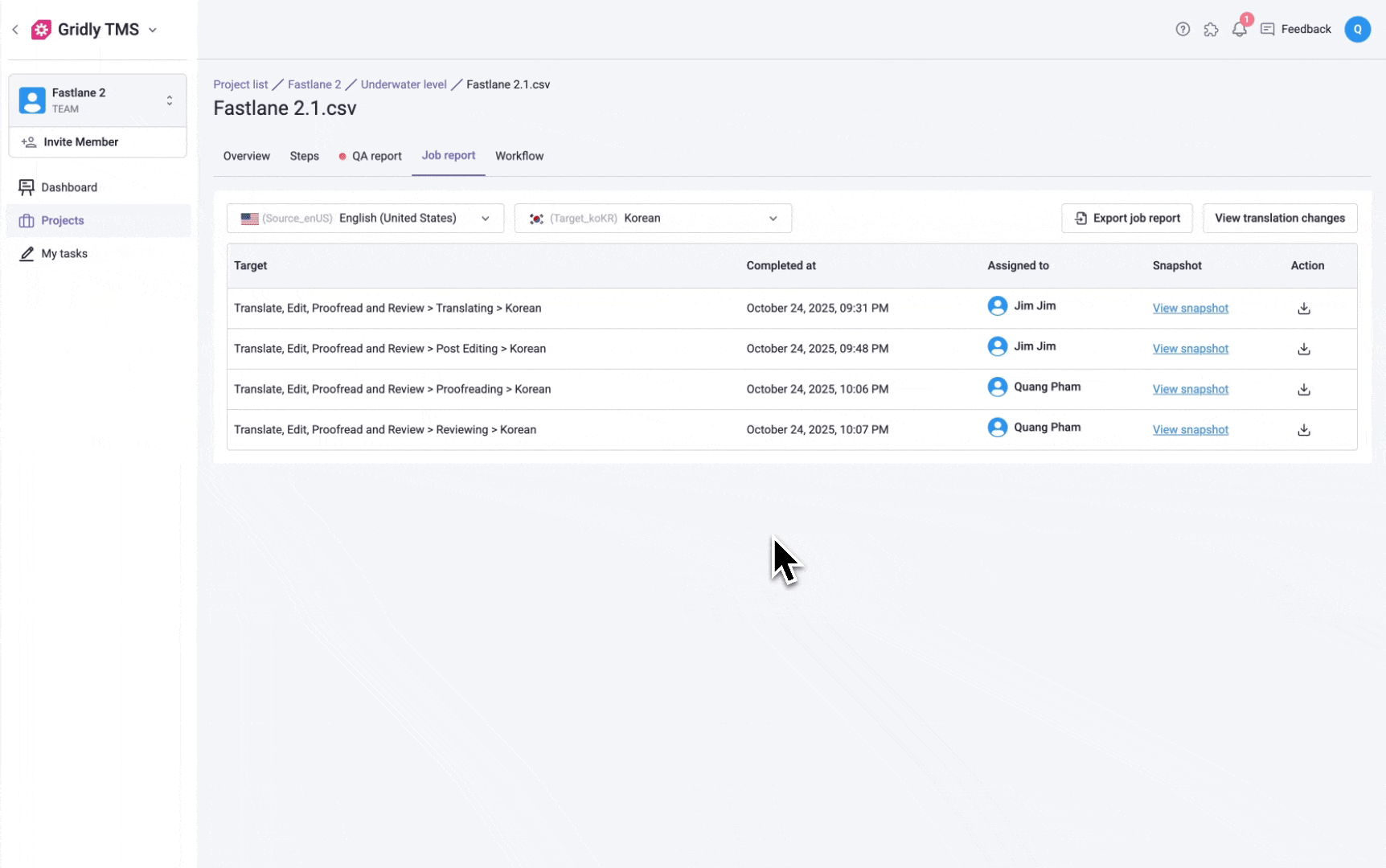This screenshot has height=868, width=1386.
Task: Download the Translating step job report
Action: (x=1304, y=309)
